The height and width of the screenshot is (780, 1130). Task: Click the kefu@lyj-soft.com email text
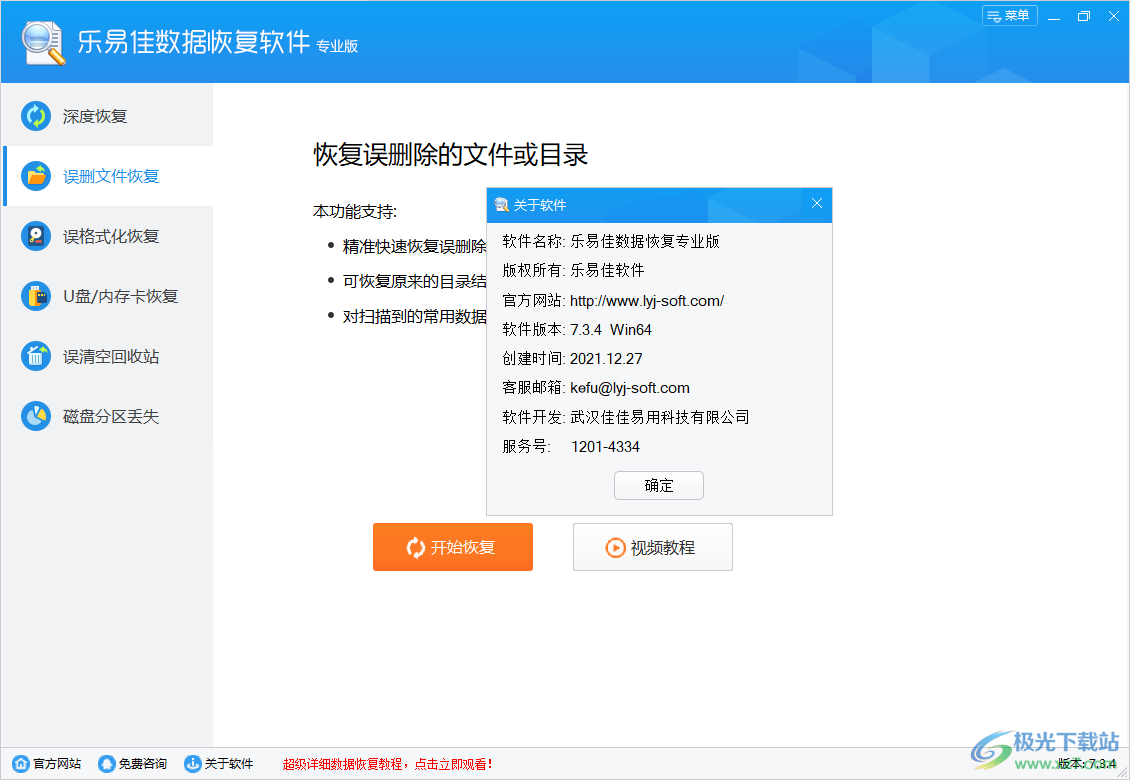coord(630,388)
